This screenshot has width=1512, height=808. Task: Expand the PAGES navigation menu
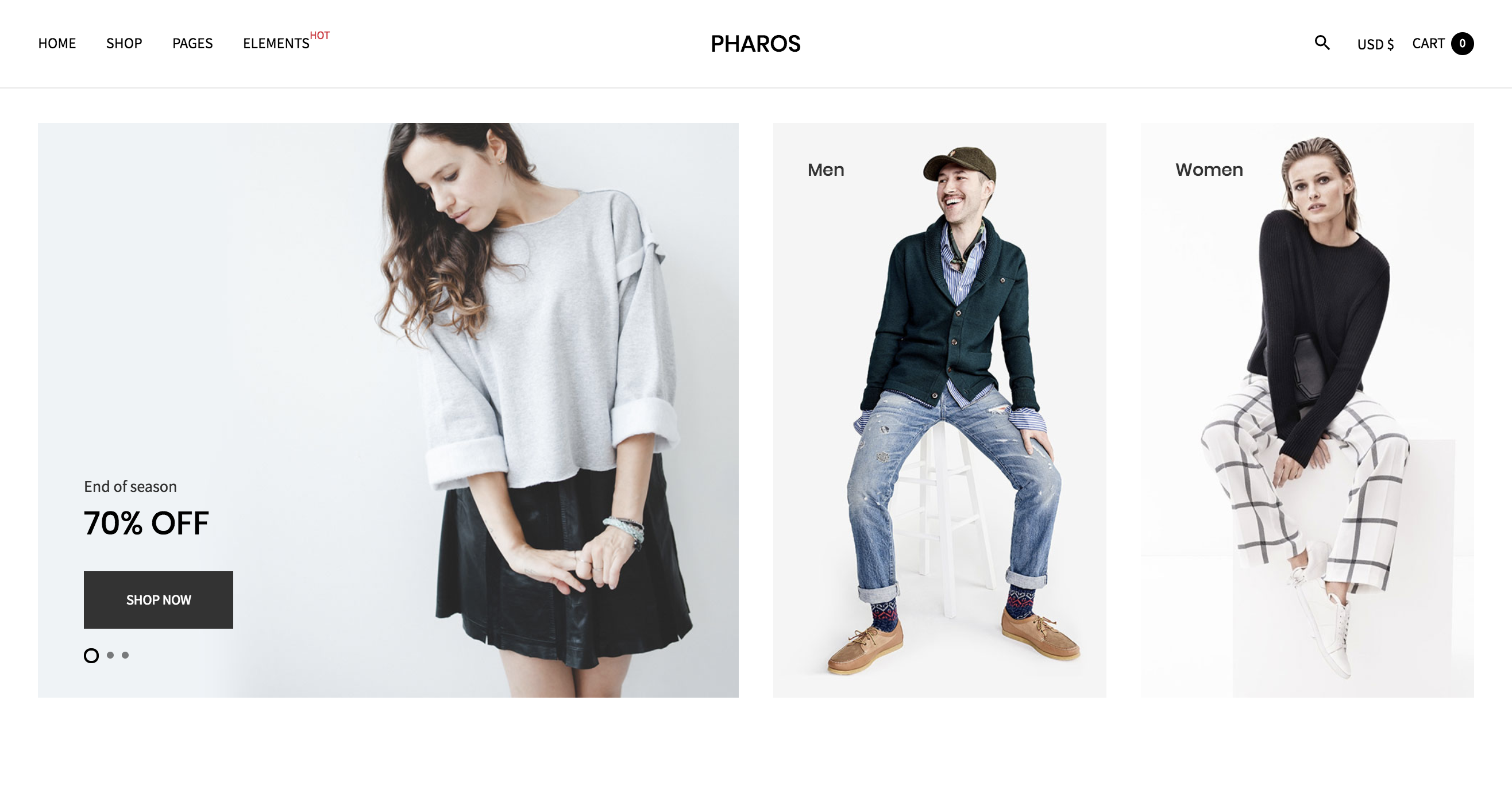tap(192, 42)
